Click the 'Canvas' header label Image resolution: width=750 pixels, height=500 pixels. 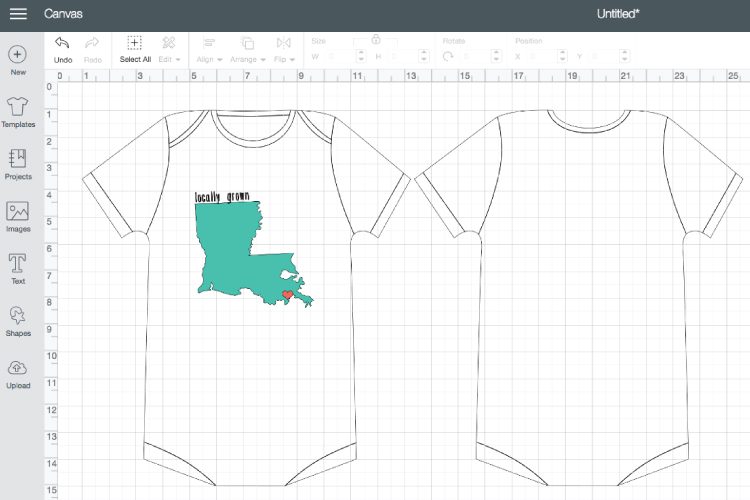point(63,13)
